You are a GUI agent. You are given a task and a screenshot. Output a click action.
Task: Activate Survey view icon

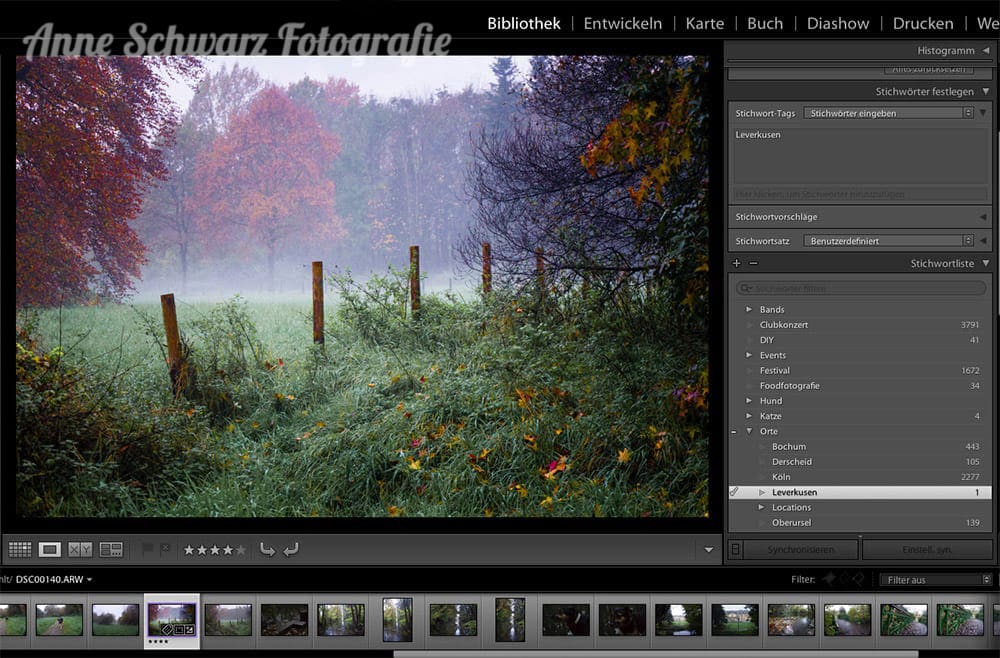[113, 548]
